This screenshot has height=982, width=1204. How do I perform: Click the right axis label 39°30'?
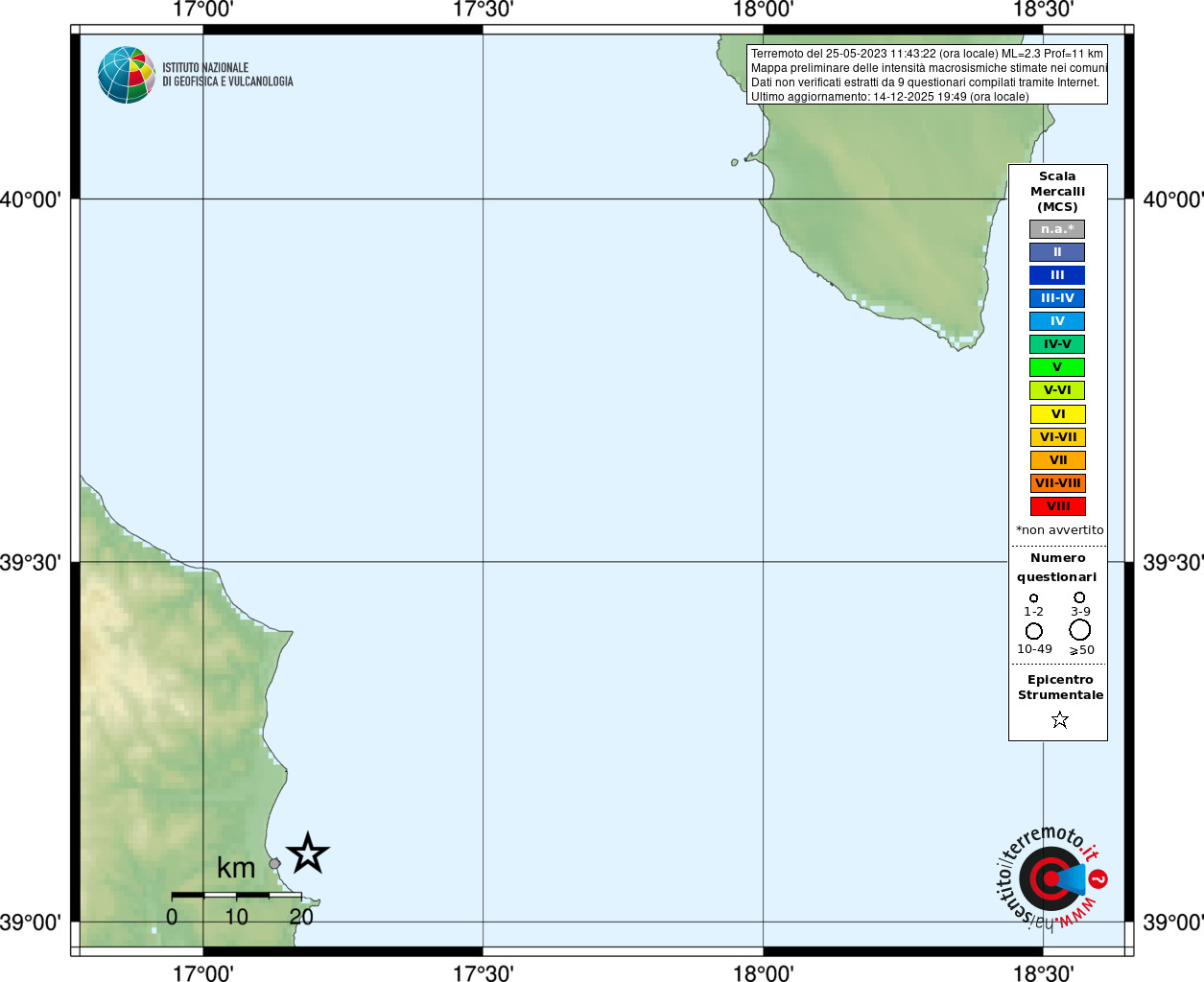[1173, 562]
